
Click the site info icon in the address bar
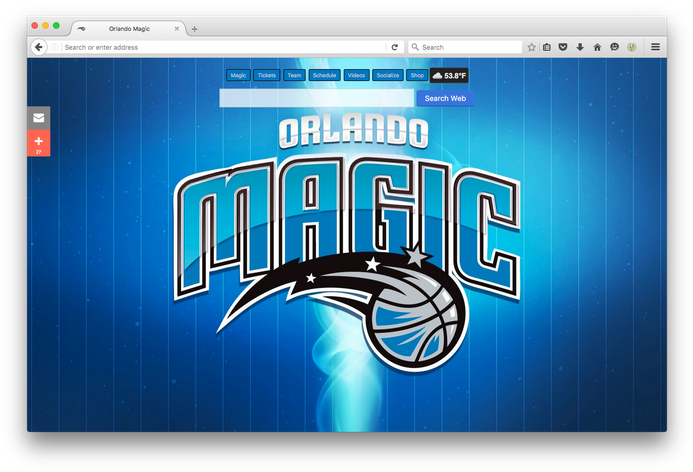(54, 47)
